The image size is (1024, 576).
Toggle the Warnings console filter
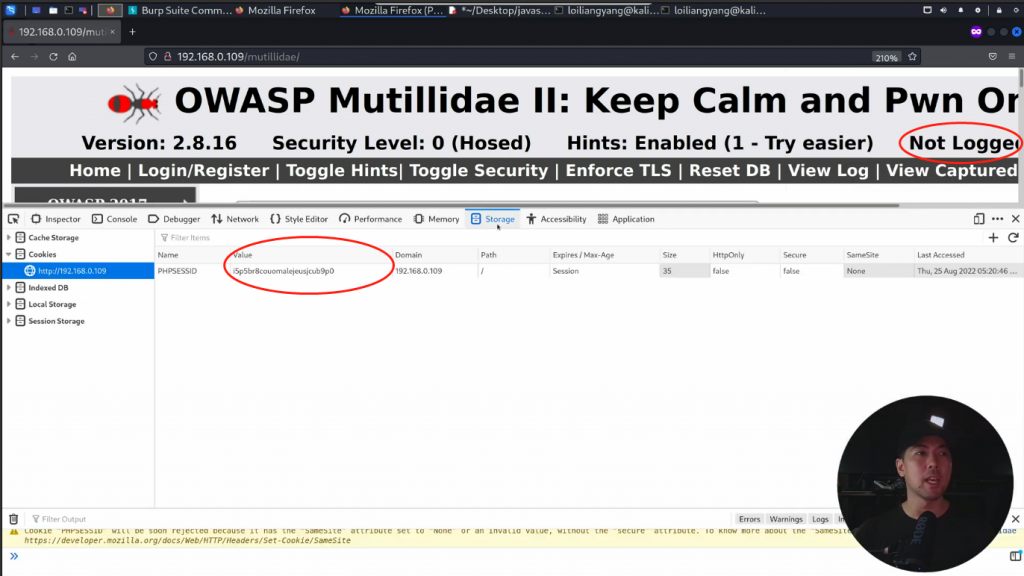click(x=786, y=519)
